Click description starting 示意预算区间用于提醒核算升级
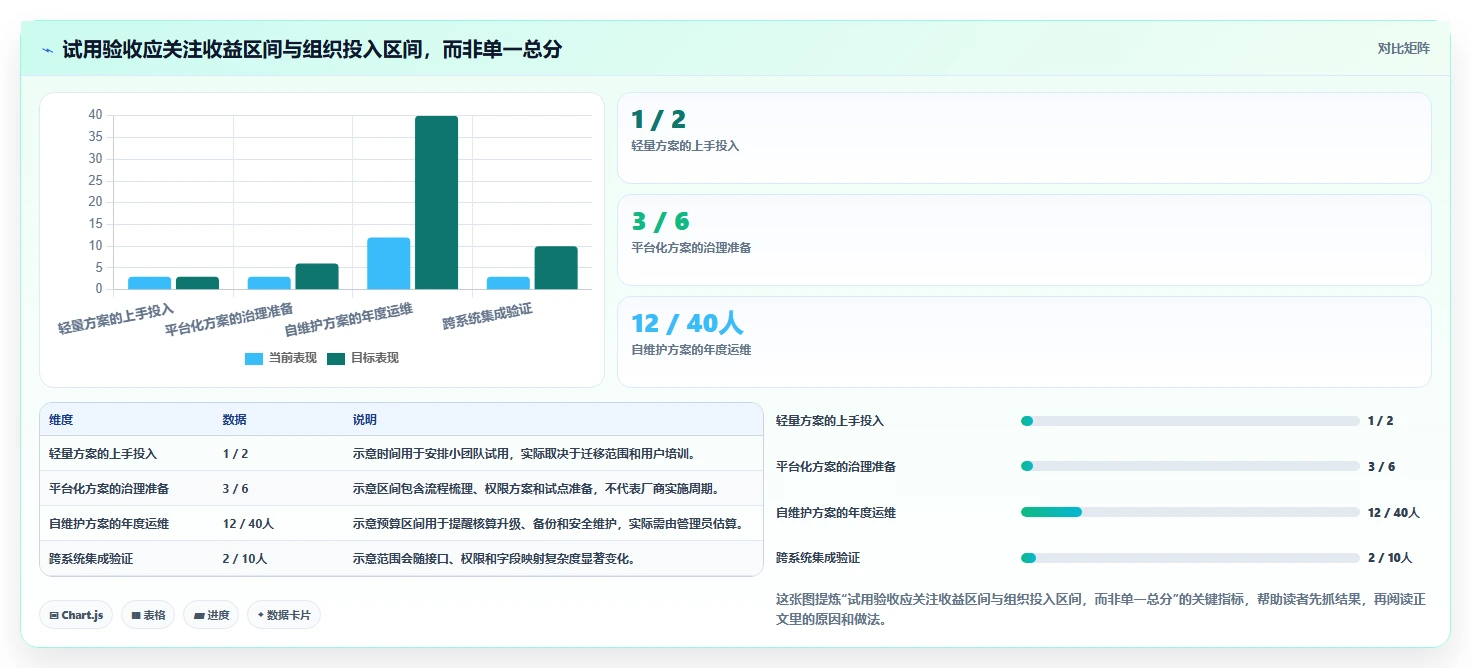 [547, 524]
